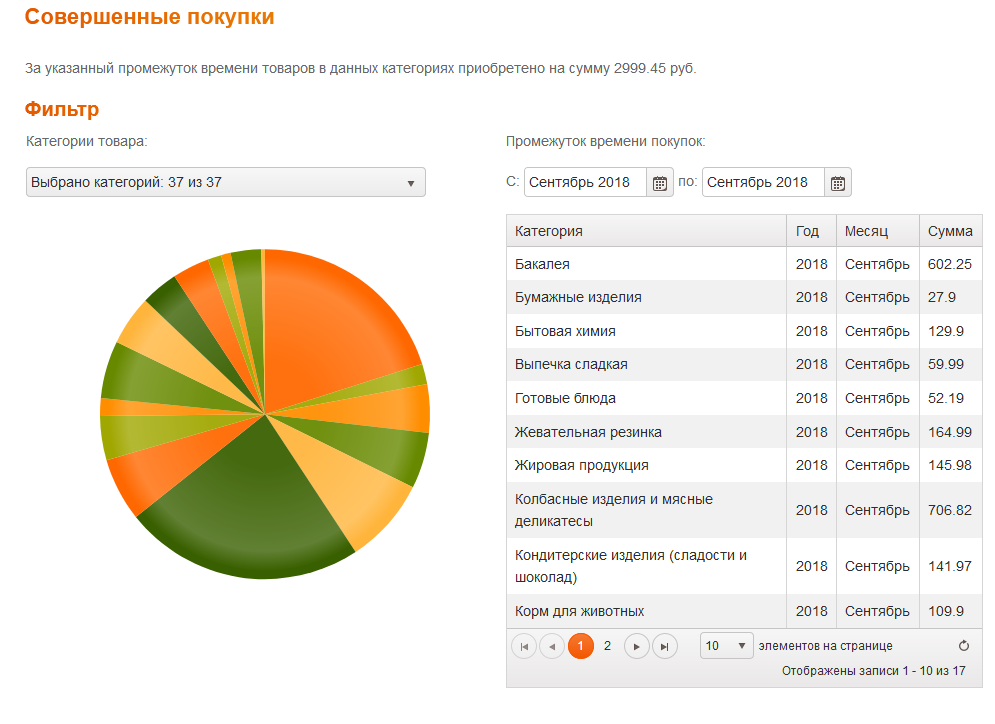Click the Совершенные покупки heading
This screenshot has width=995, height=724.
coord(150,16)
